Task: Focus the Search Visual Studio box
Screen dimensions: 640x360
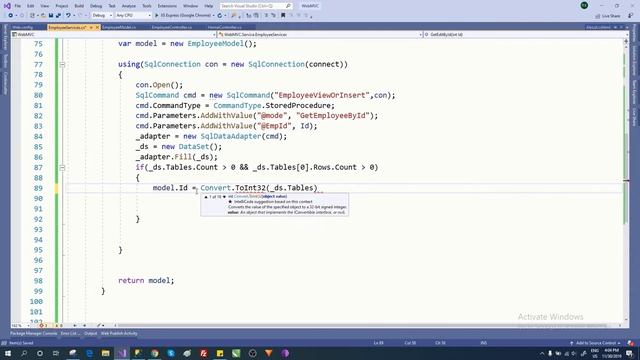Action: (256, 6)
